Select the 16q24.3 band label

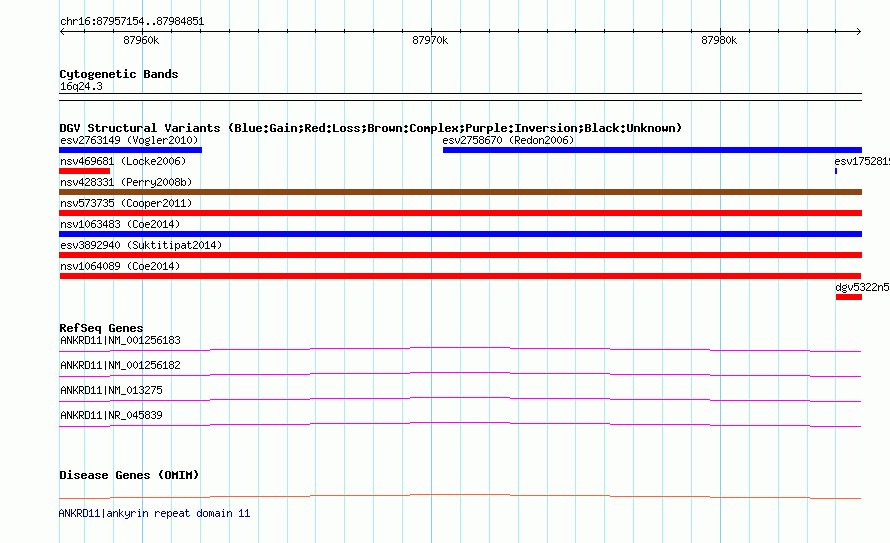[81, 86]
